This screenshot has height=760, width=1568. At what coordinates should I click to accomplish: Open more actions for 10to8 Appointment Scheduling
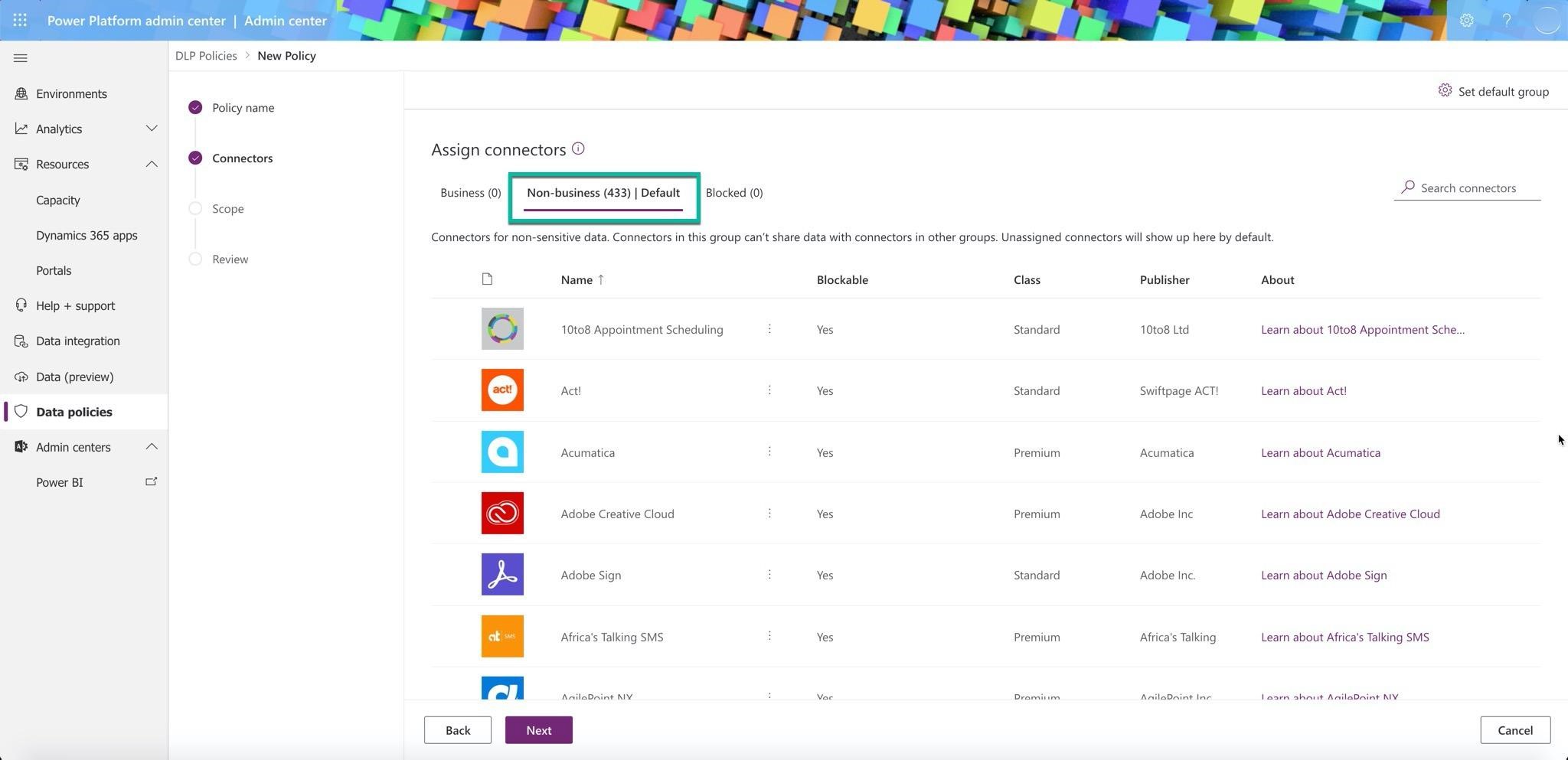click(769, 329)
